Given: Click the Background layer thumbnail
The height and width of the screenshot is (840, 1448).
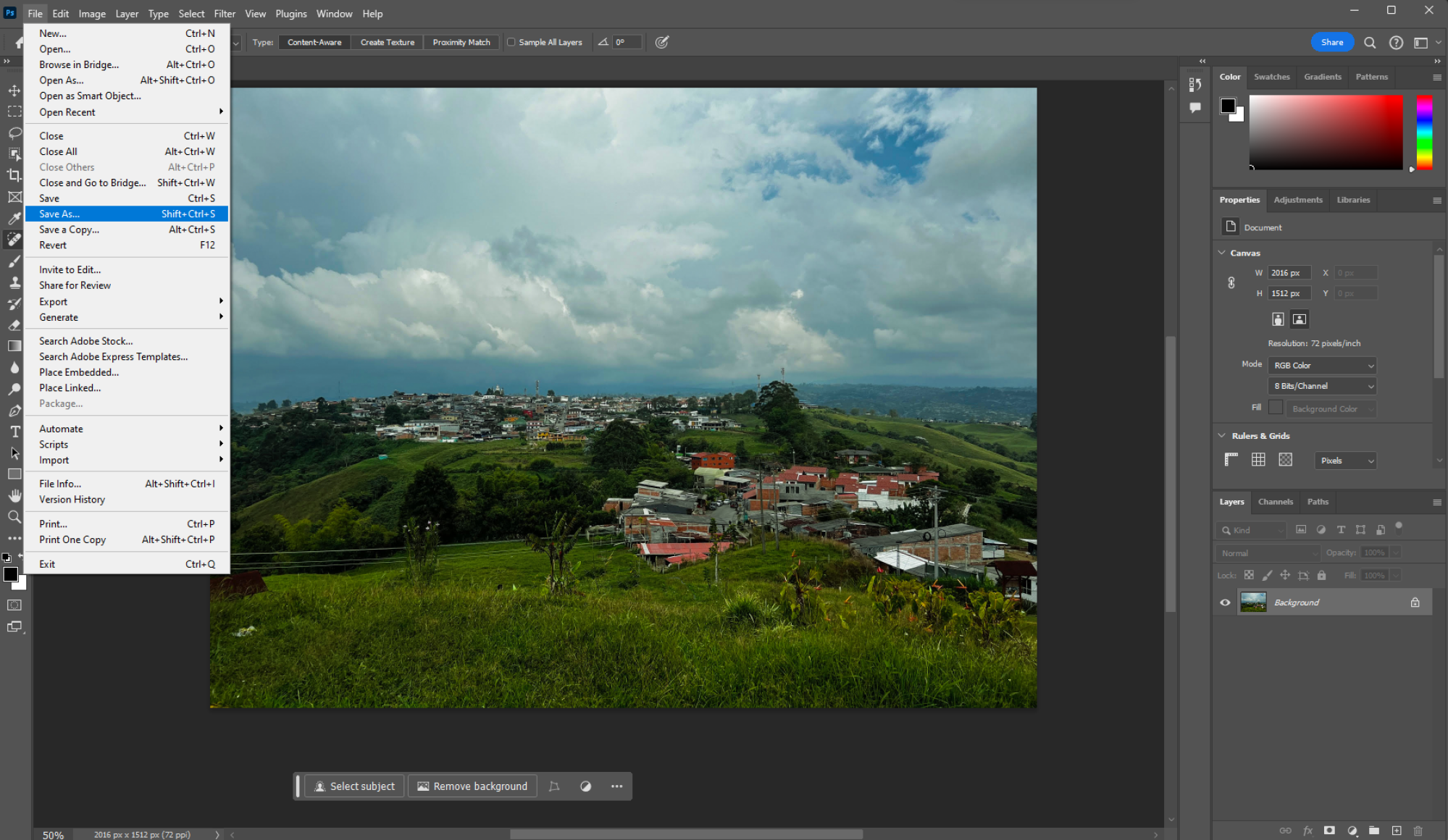Looking at the screenshot, I should coord(1253,602).
